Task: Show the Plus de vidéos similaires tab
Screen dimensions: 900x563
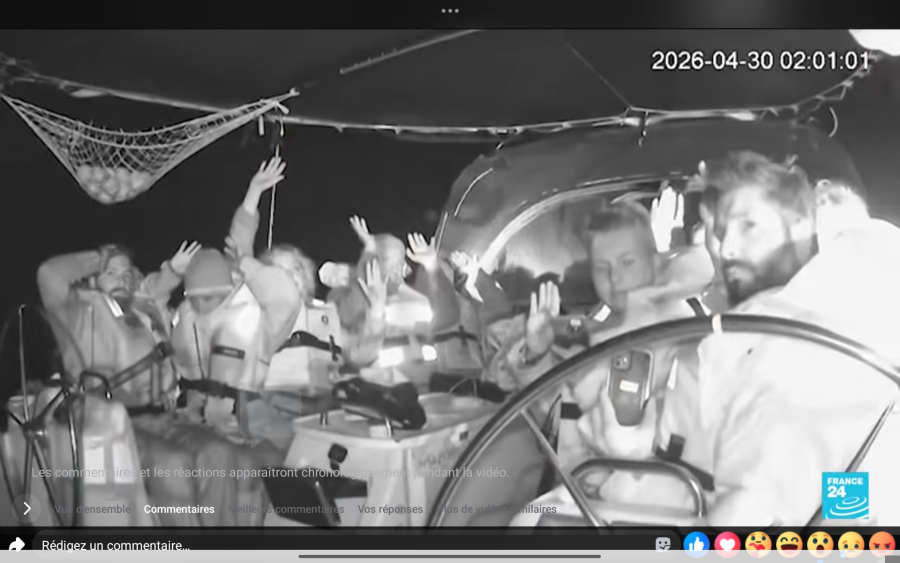Action: click(497, 509)
